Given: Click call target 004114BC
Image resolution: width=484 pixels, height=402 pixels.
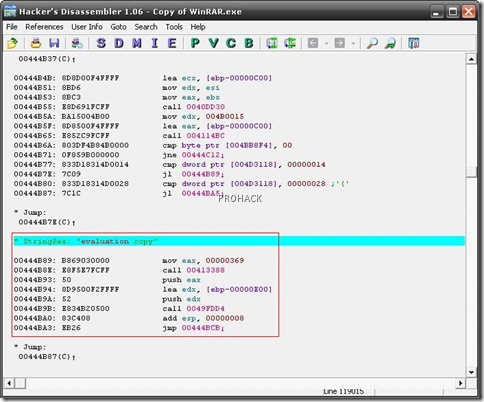Looking at the screenshot, I should coord(205,136).
